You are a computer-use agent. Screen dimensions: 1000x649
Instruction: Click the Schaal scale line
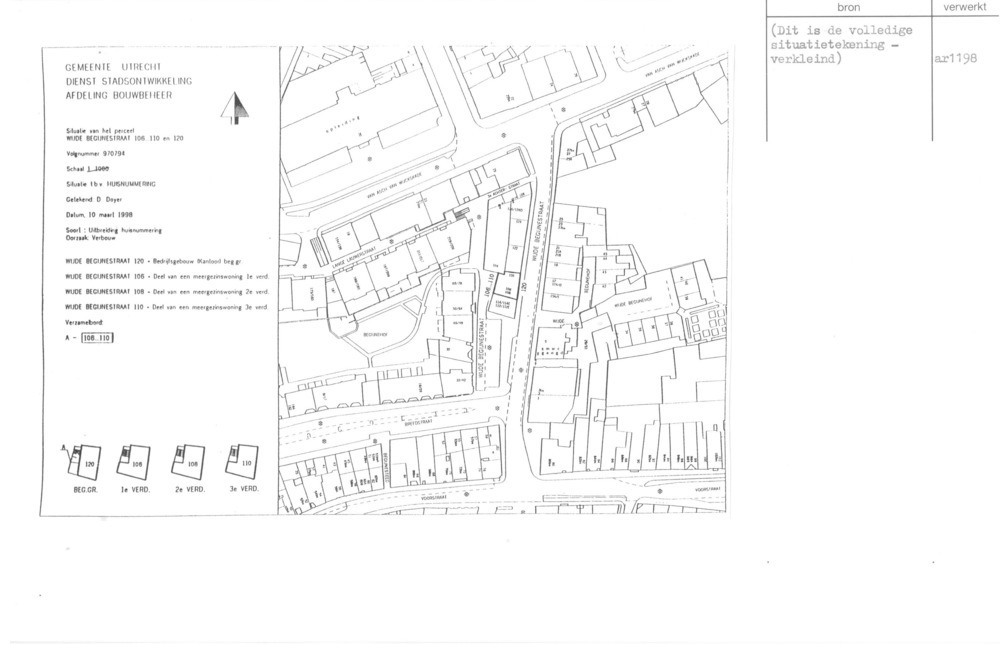coord(87,170)
